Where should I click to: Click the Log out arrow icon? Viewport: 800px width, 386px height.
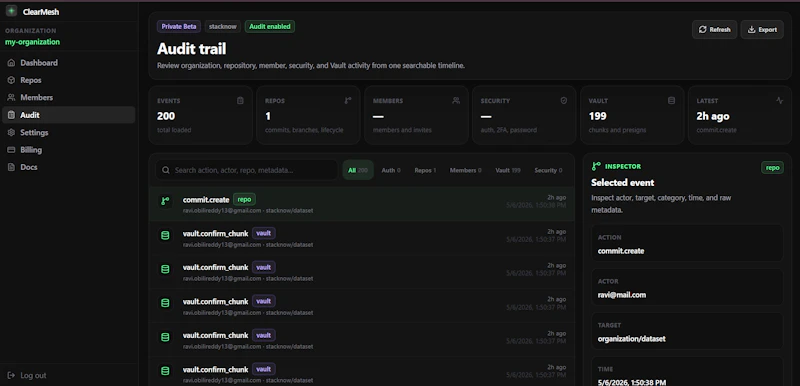(x=11, y=375)
